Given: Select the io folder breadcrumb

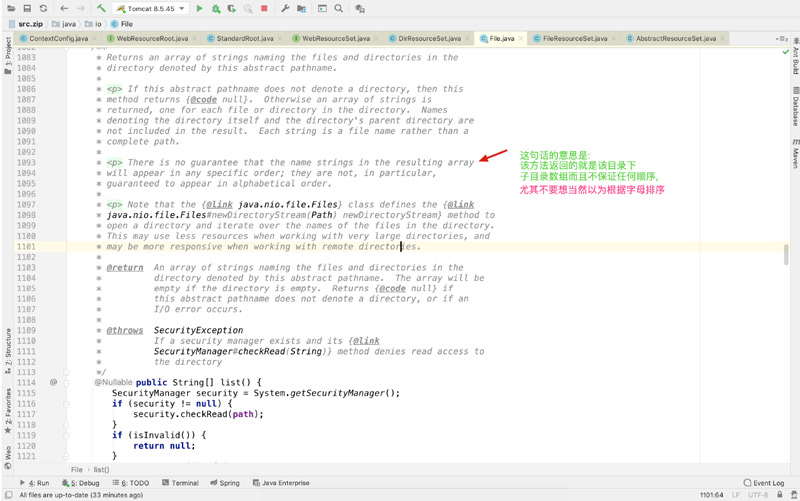Looking at the screenshot, I should [x=93, y=24].
